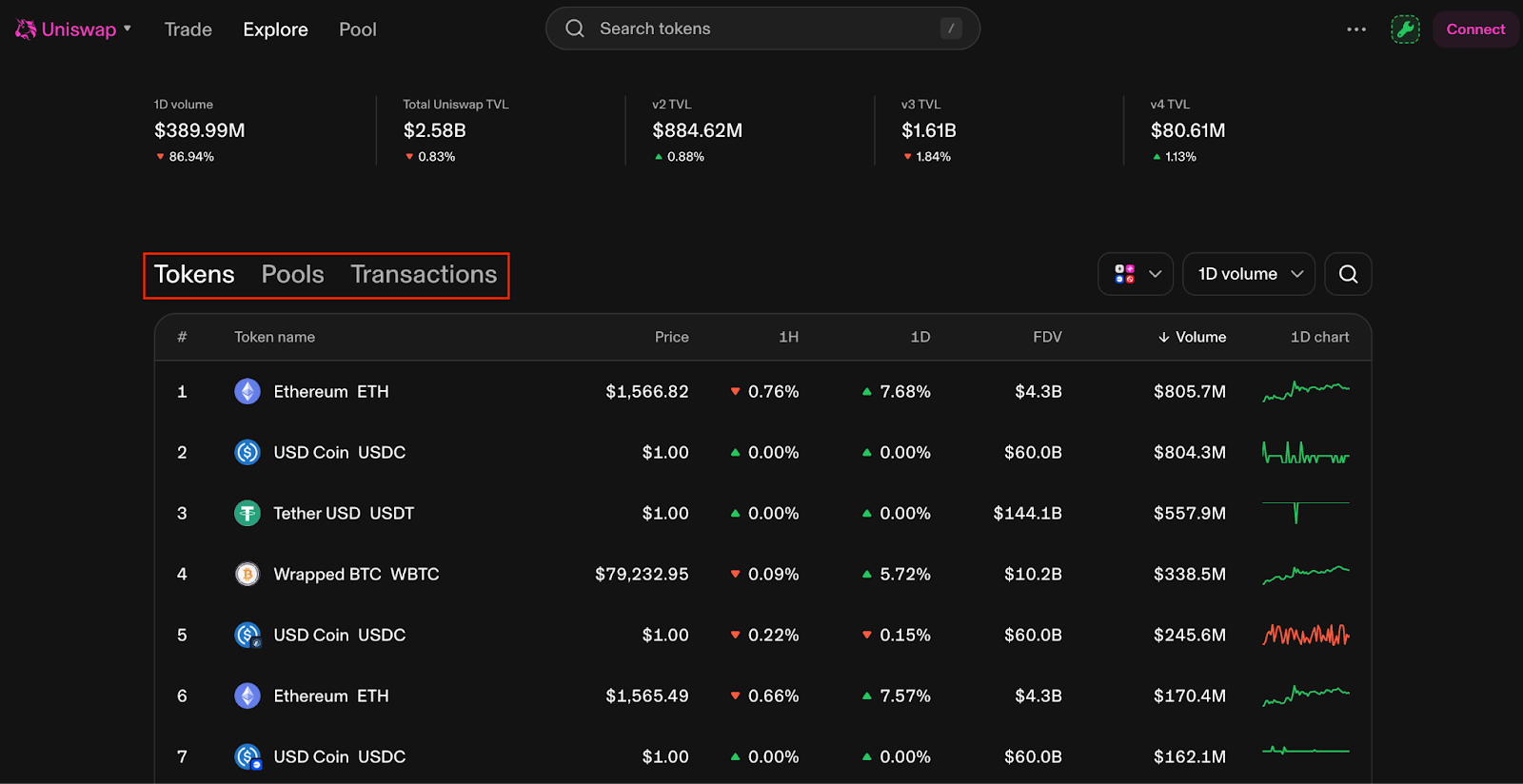The height and width of the screenshot is (784, 1523).
Task: Sort by the 1D column header
Action: pos(920,337)
